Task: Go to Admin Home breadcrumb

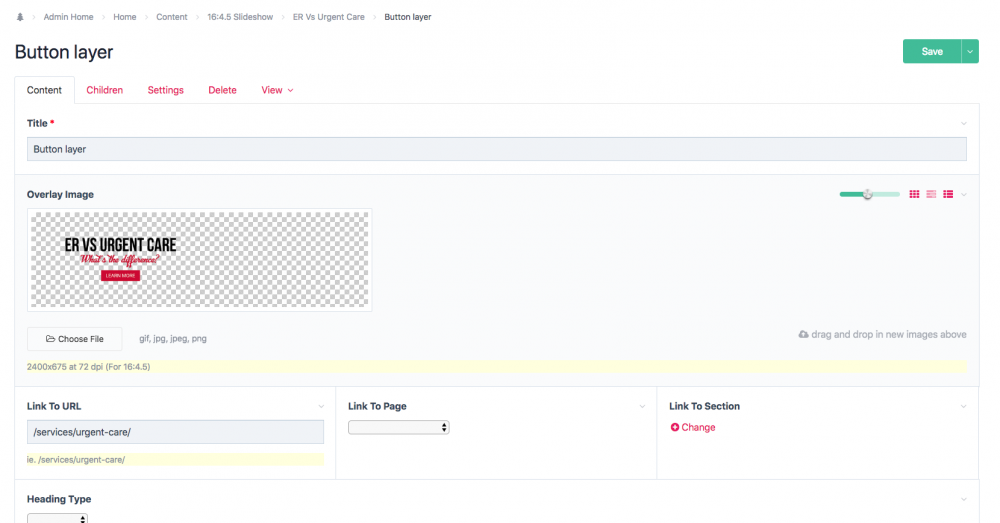Action: (x=68, y=17)
